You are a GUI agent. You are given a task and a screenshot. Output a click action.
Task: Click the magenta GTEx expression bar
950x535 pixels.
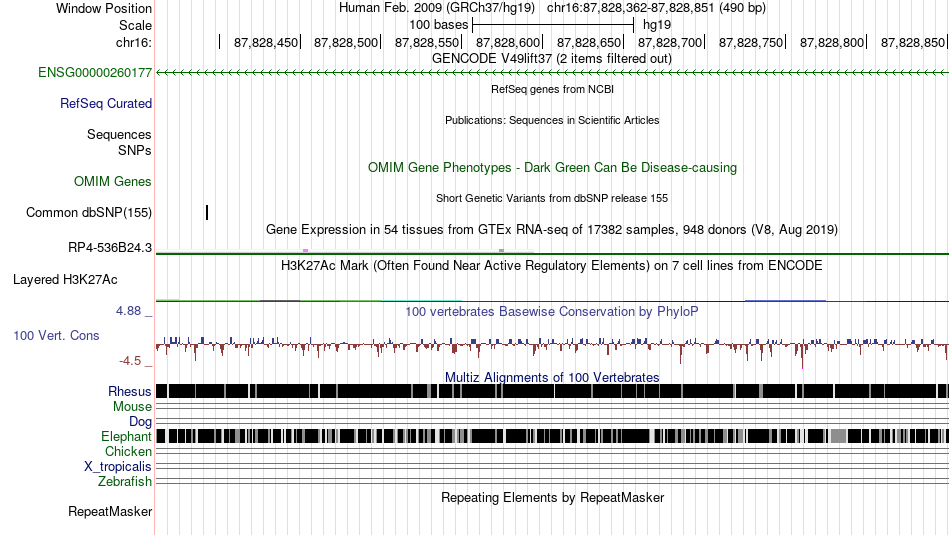305,250
